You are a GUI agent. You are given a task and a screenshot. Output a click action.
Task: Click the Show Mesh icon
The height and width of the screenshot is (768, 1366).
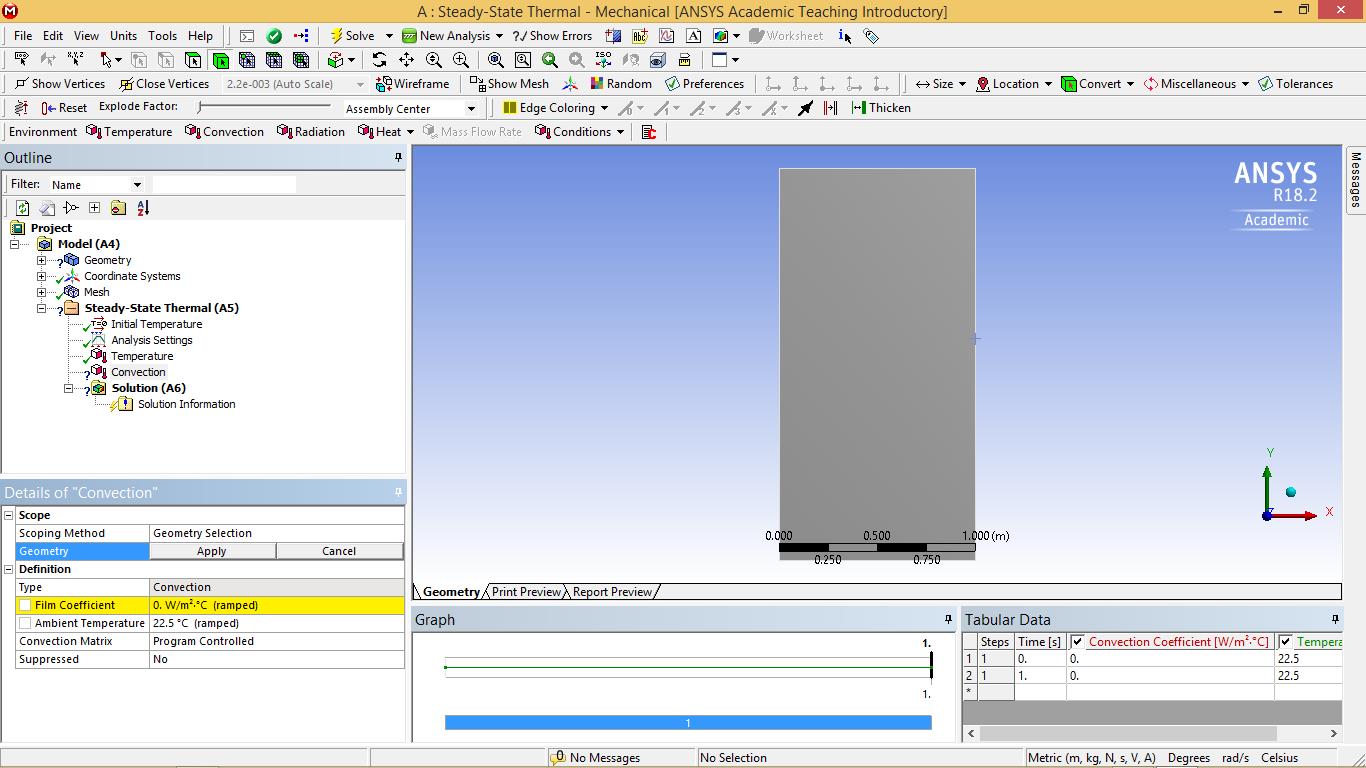477,84
